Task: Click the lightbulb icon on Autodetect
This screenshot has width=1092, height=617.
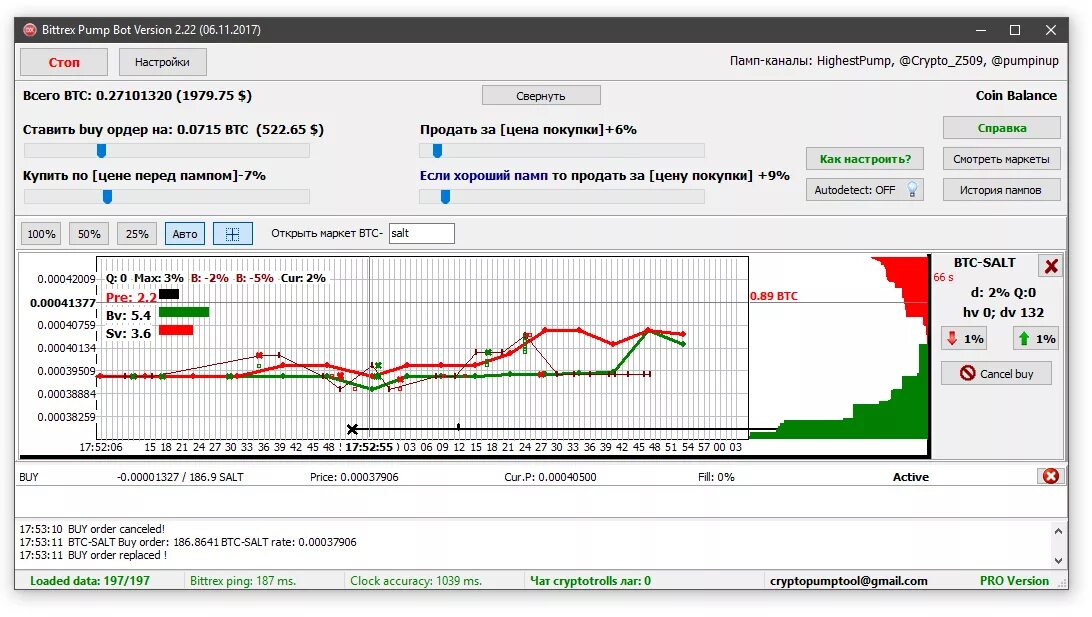Action: tap(912, 189)
